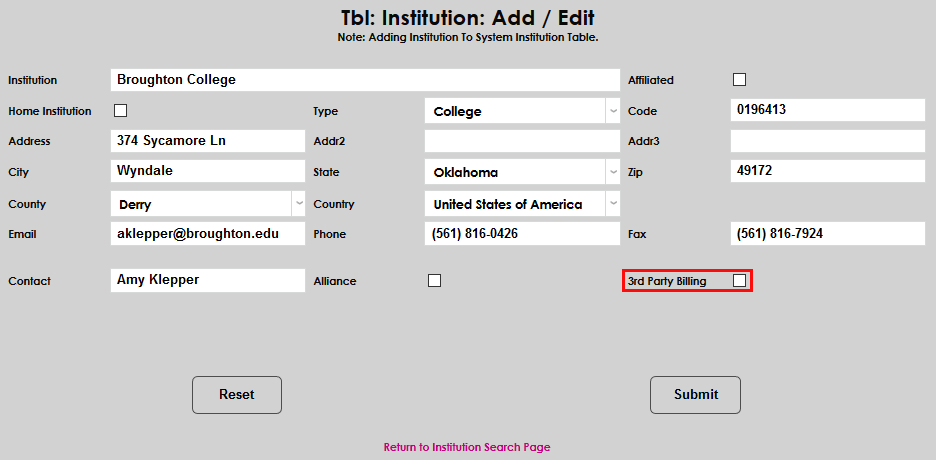
Task: Click the Institution name field
Action: point(365,80)
